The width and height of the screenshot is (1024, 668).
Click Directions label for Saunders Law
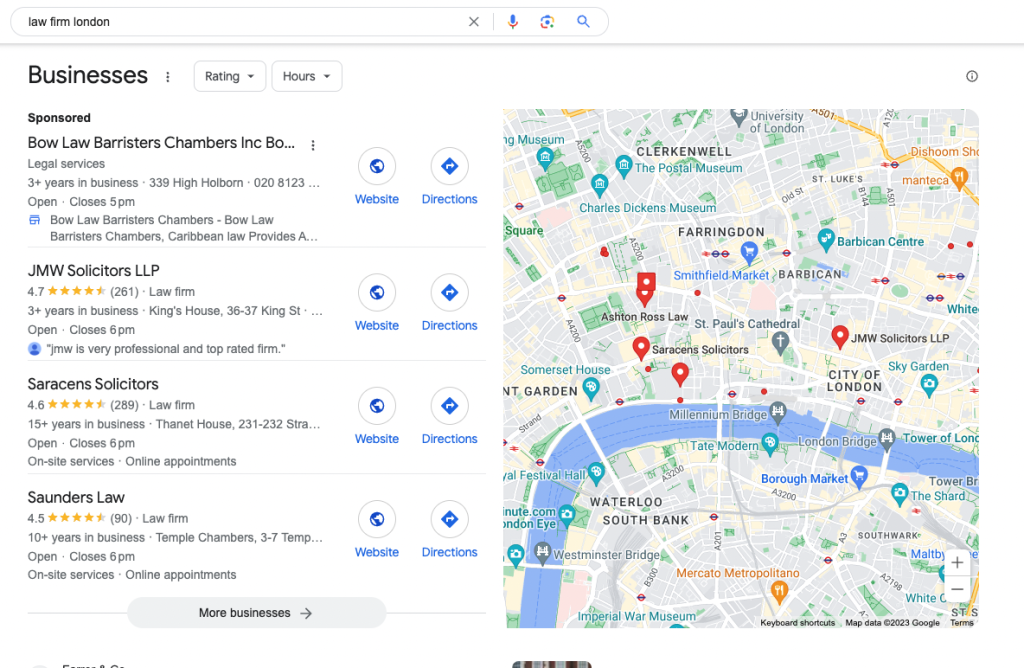(x=449, y=552)
